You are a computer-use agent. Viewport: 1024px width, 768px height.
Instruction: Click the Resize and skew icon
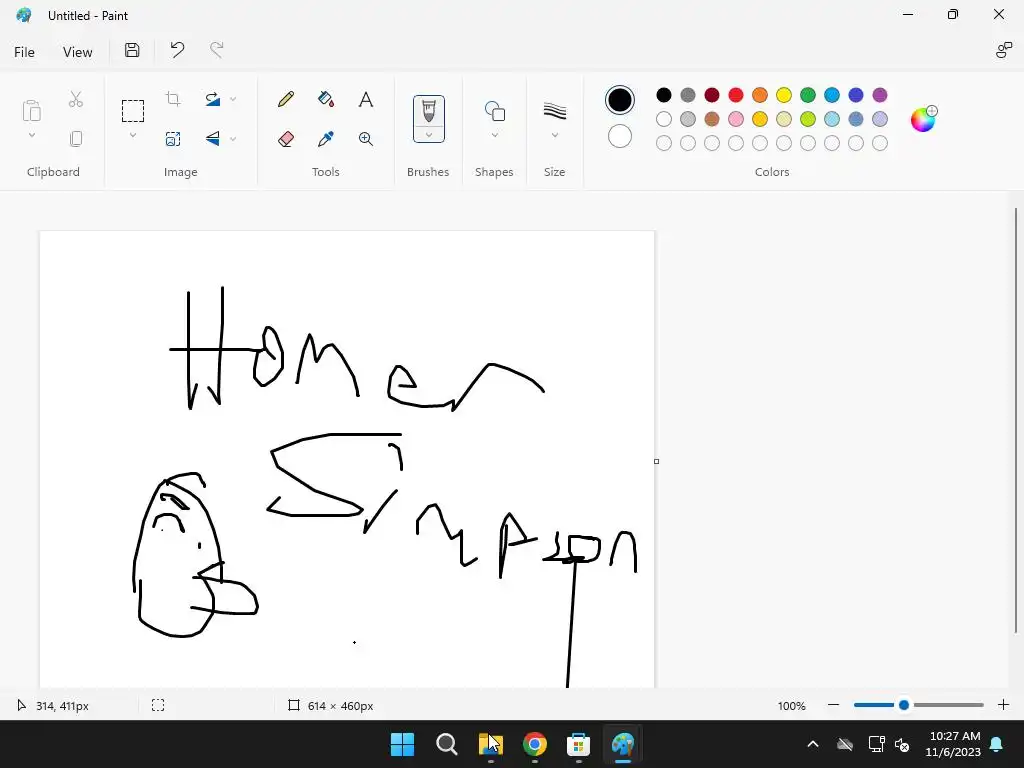[173, 138]
